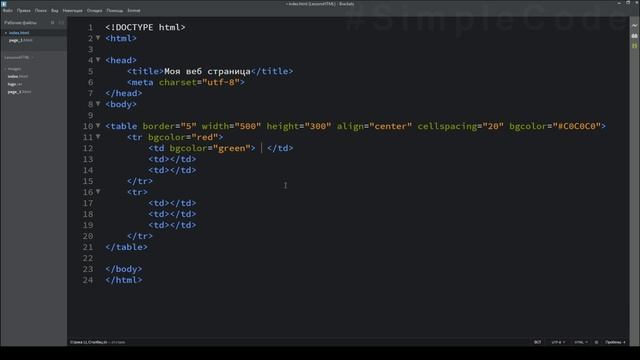
Task: Click the closing </body> tag
Action: [124, 269]
